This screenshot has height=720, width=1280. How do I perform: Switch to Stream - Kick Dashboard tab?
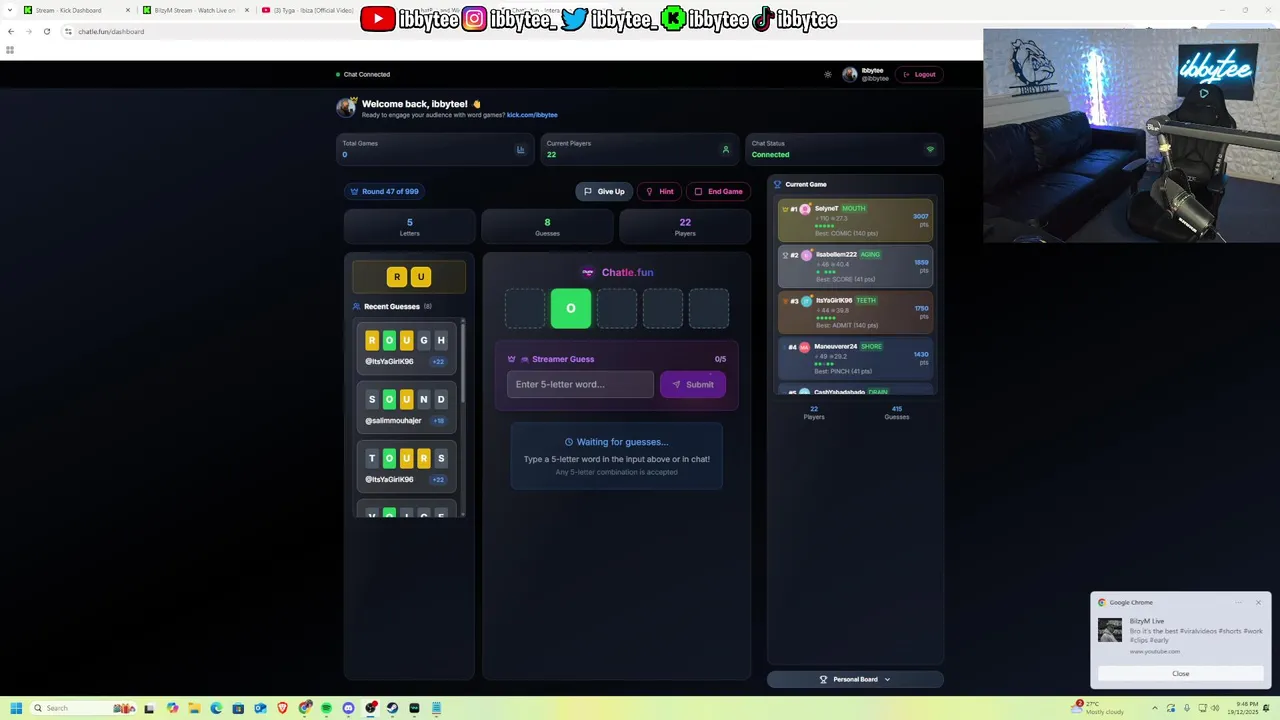(x=75, y=10)
